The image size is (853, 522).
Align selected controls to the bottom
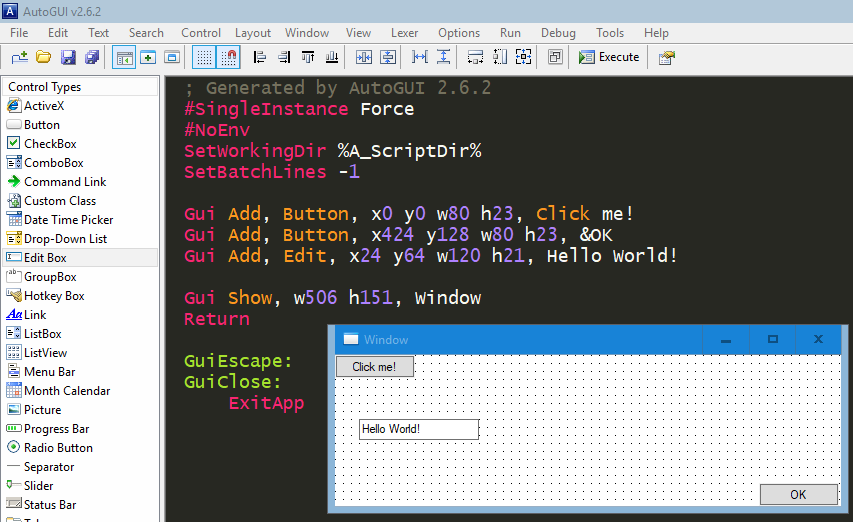pos(332,57)
